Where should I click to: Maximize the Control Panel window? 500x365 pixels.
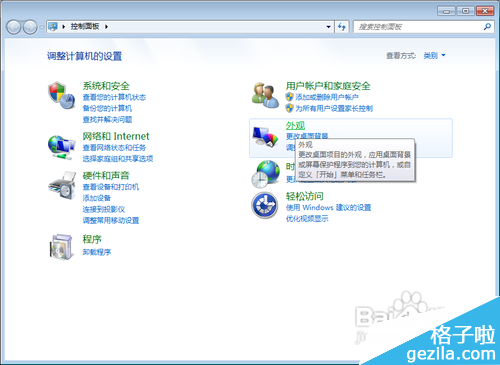466,11
